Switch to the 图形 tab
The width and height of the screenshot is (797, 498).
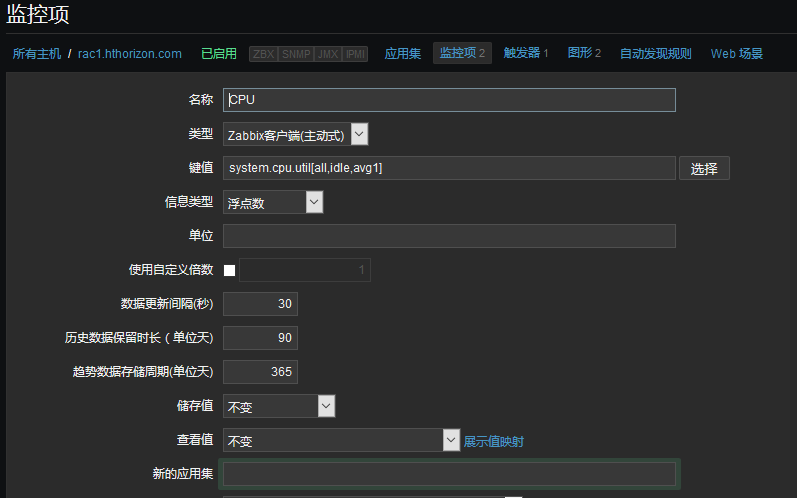coord(584,53)
